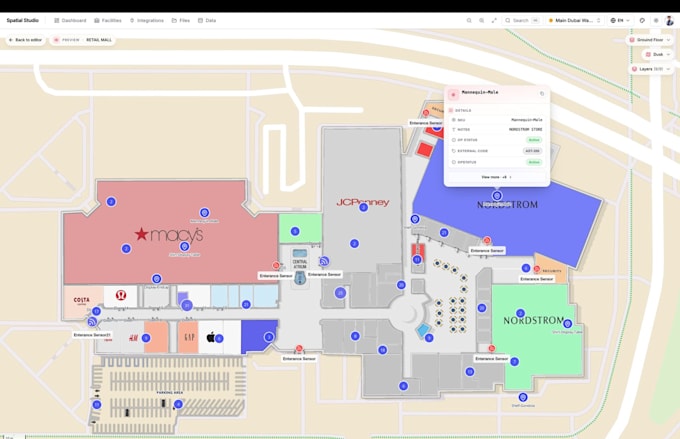Click the H&M store marker

click(x=146, y=338)
